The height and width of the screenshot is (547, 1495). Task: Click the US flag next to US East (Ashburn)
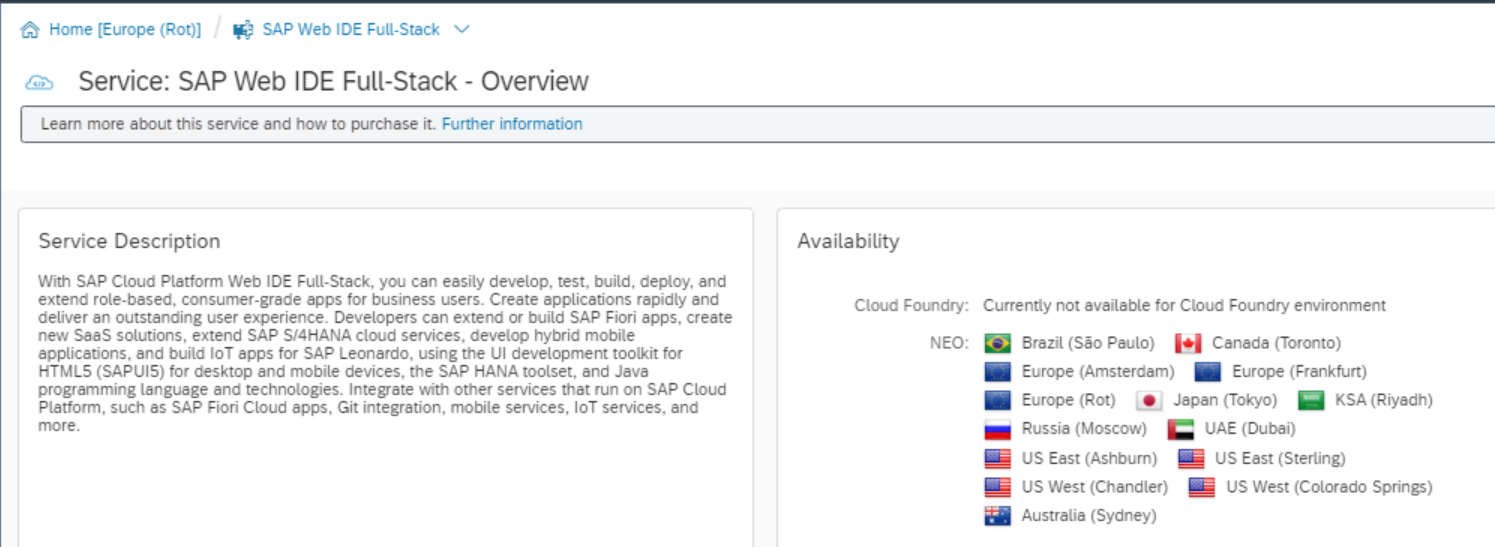[997, 459]
